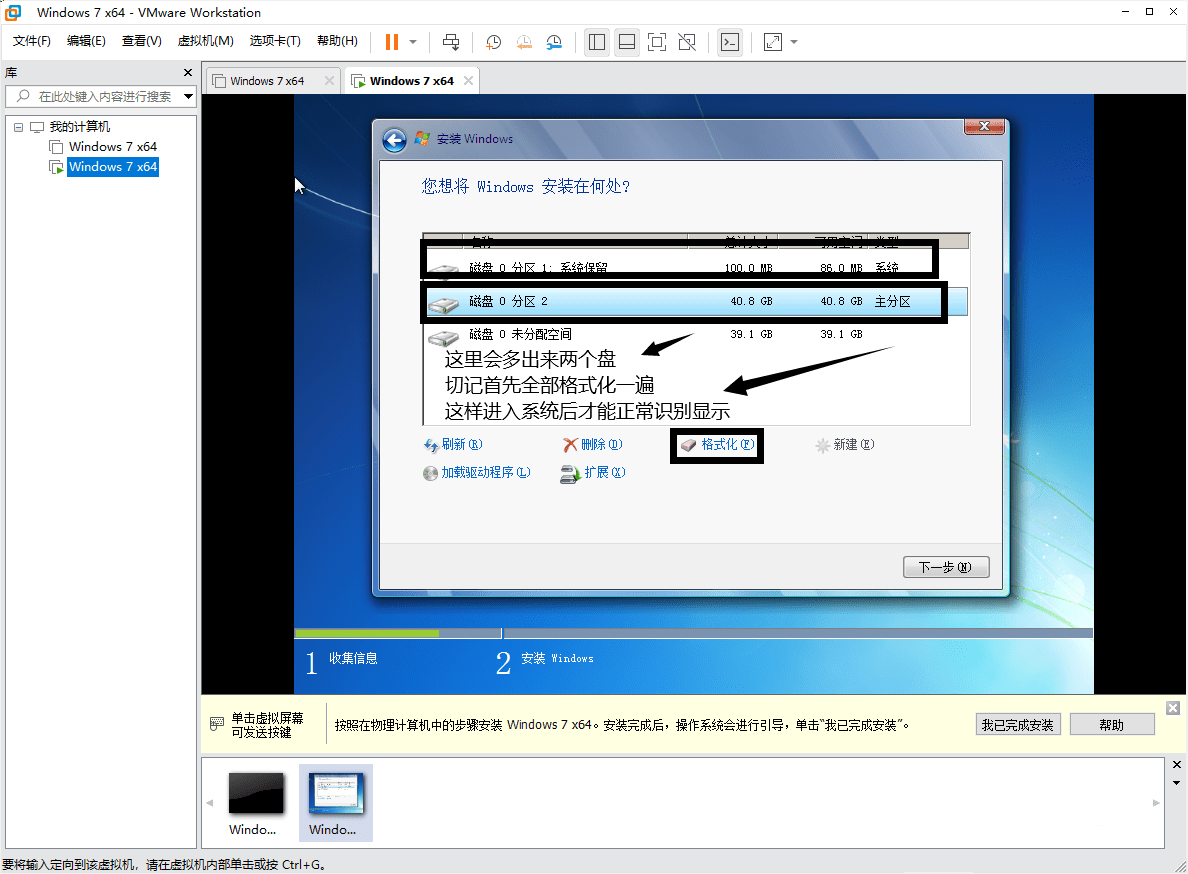Click the VMware Workstation title bar icon
This screenshot has width=1188, height=874.
pyautogui.click(x=13, y=12)
